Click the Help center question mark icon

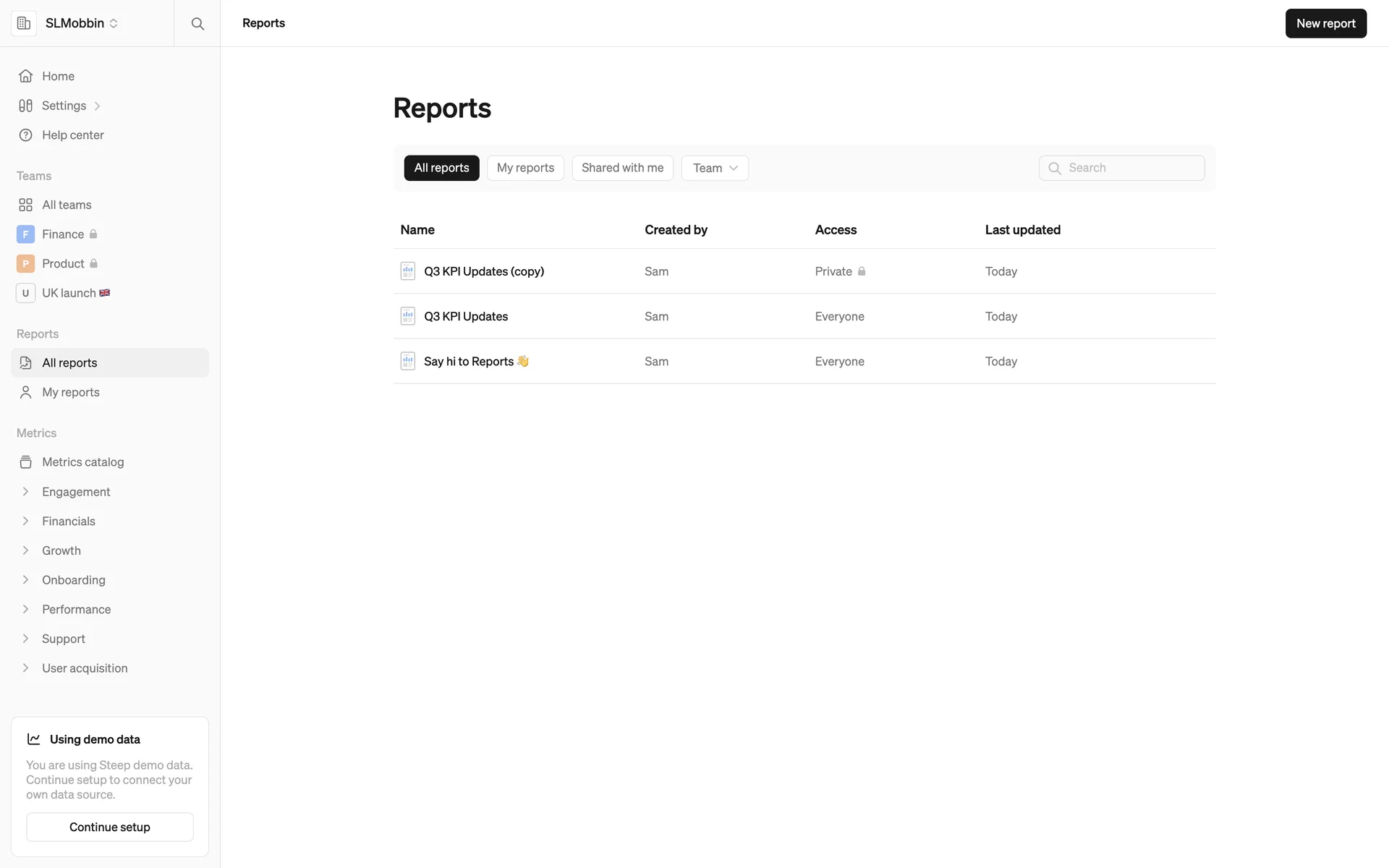click(25, 135)
